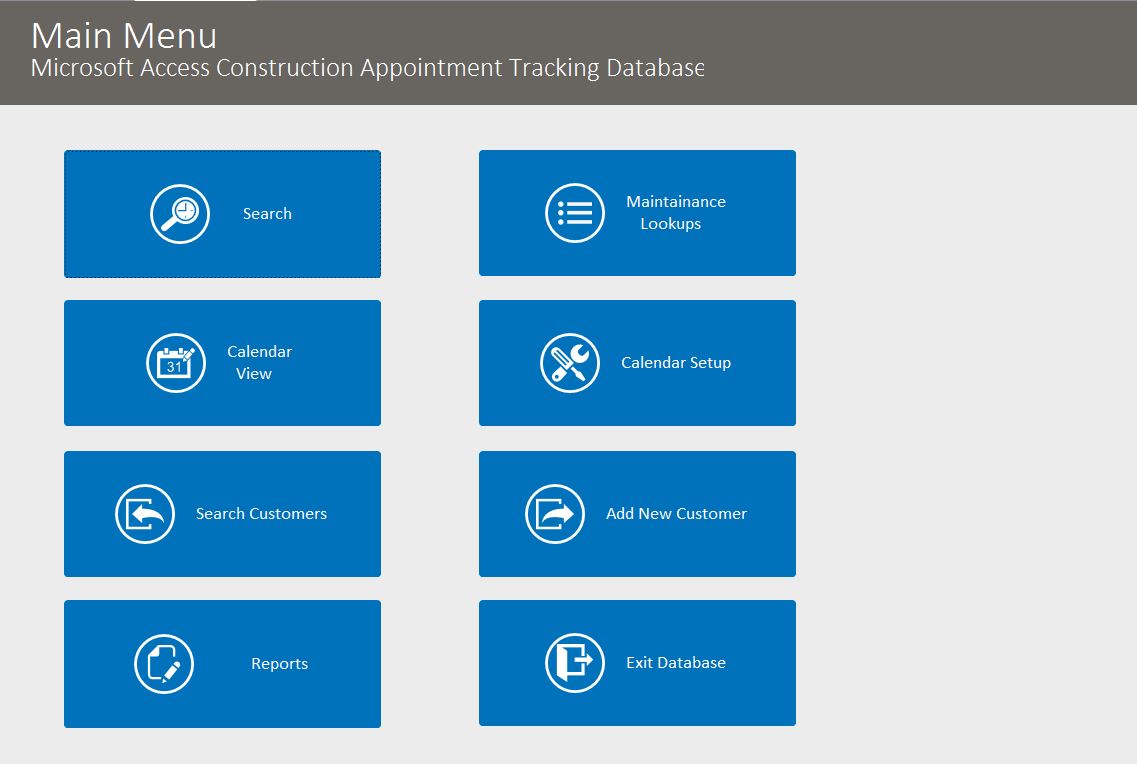Click the calendar 31 icon
This screenshot has height=764, width=1137.
coord(175,363)
